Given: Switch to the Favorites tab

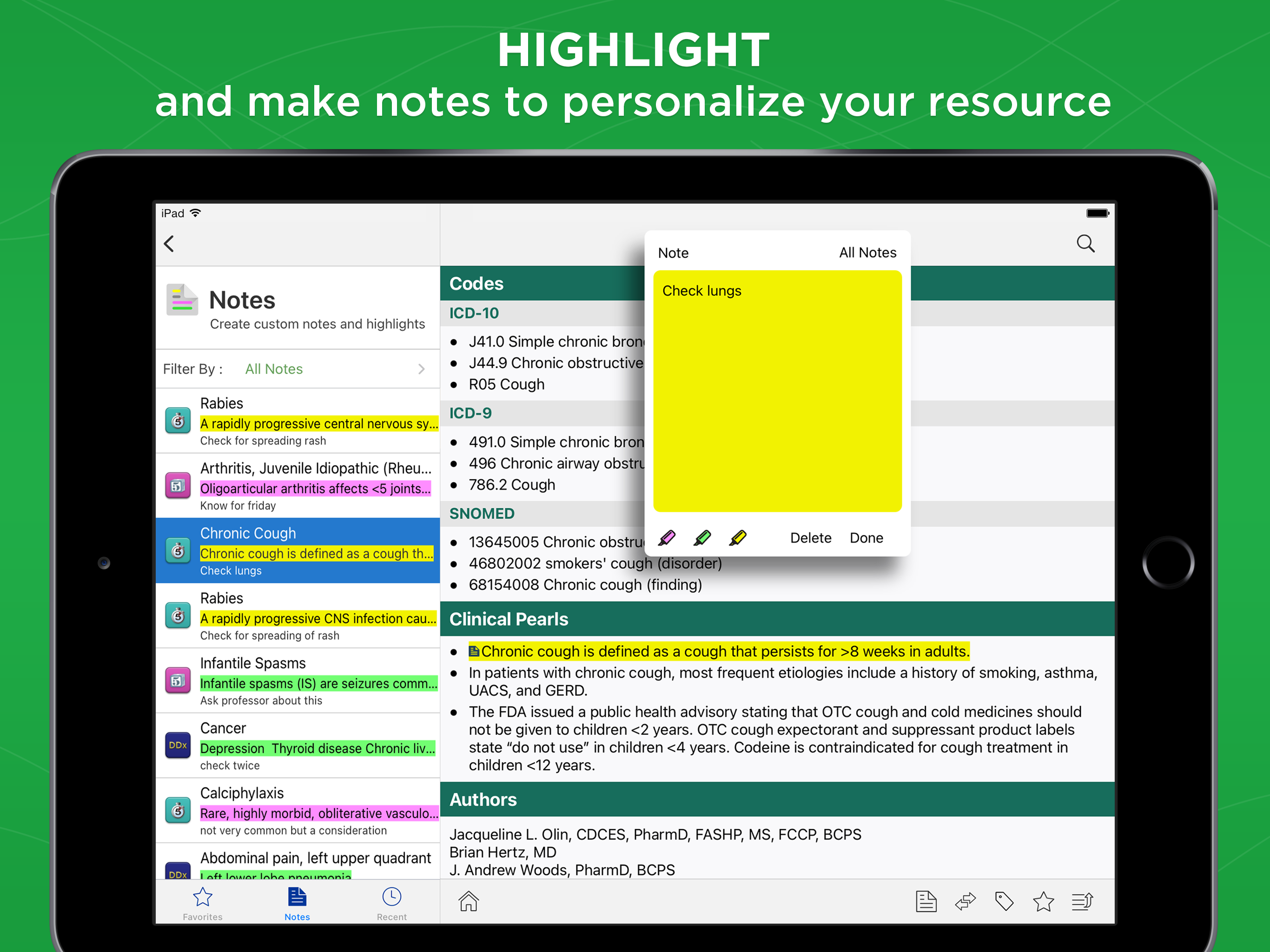Looking at the screenshot, I should point(203,903).
